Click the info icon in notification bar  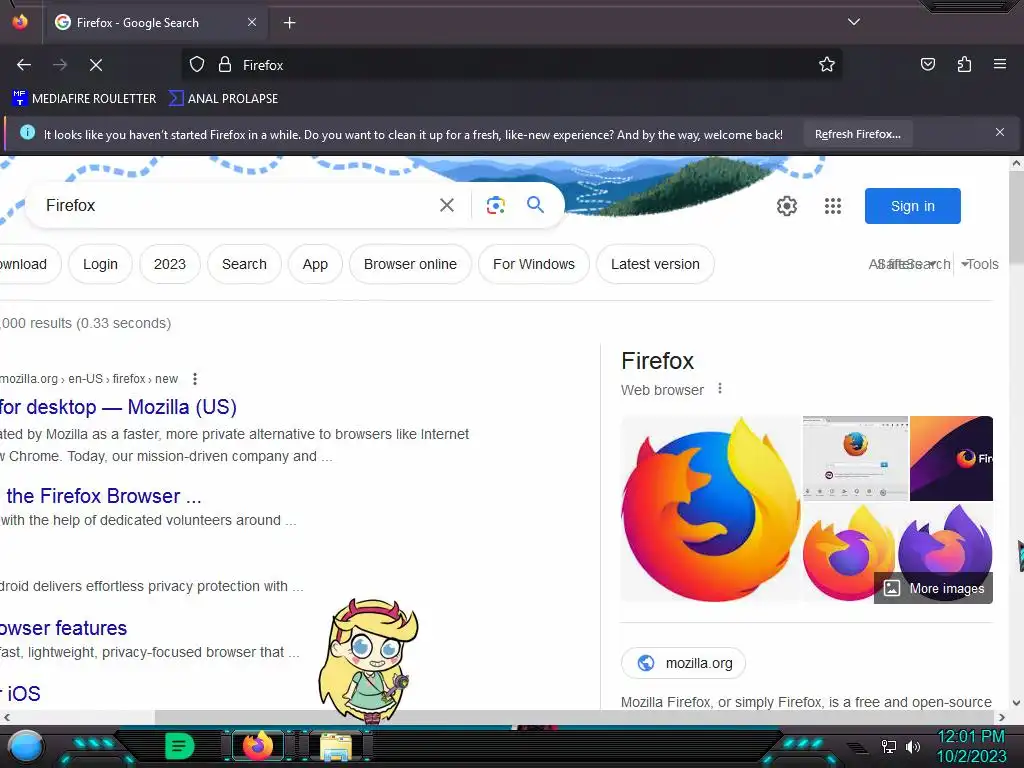tap(27, 133)
